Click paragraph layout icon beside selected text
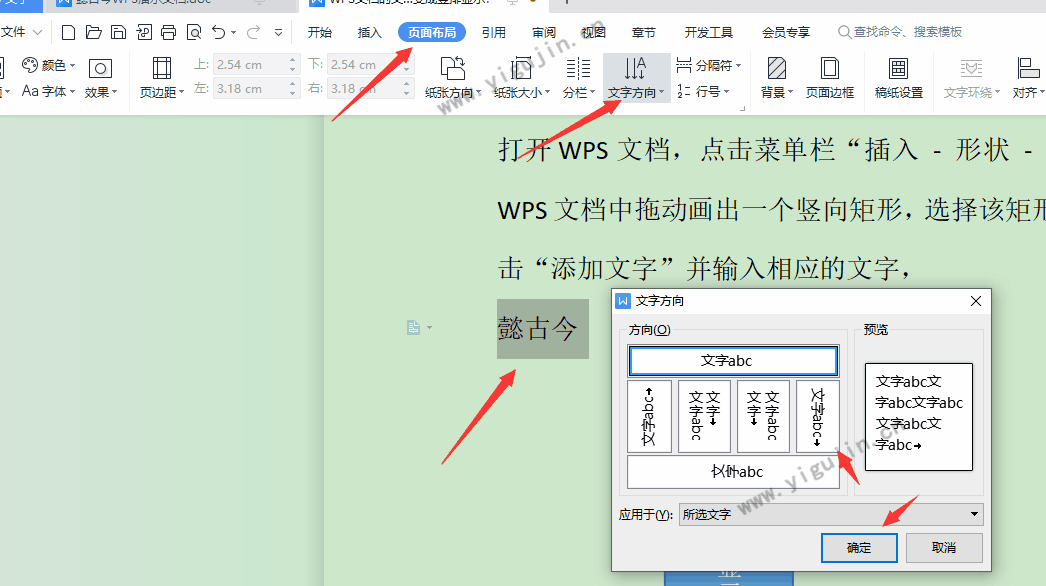 pos(414,327)
